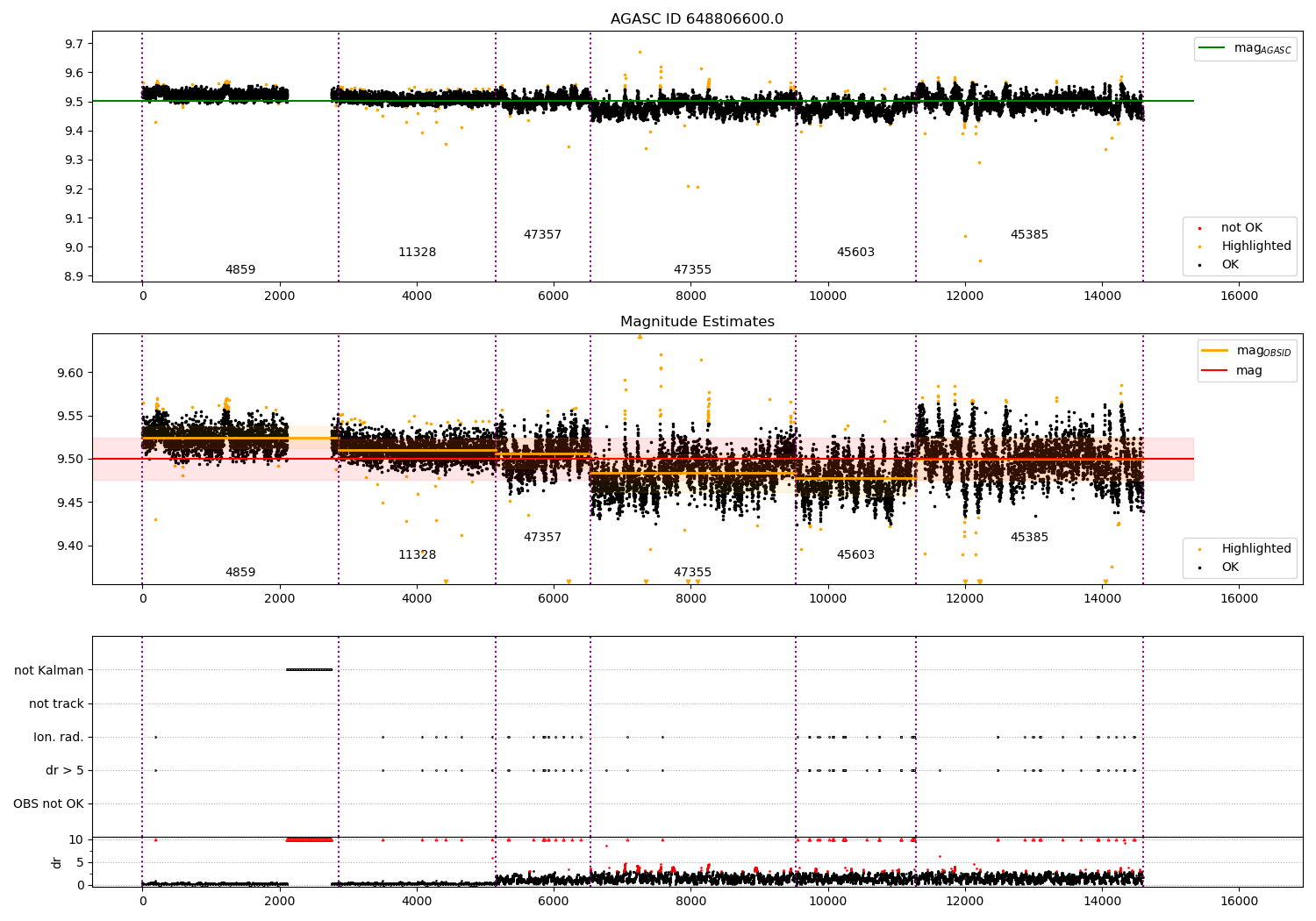Click OBSID label 4859 in the top plot
1316x921 pixels.
pyautogui.click(x=240, y=270)
